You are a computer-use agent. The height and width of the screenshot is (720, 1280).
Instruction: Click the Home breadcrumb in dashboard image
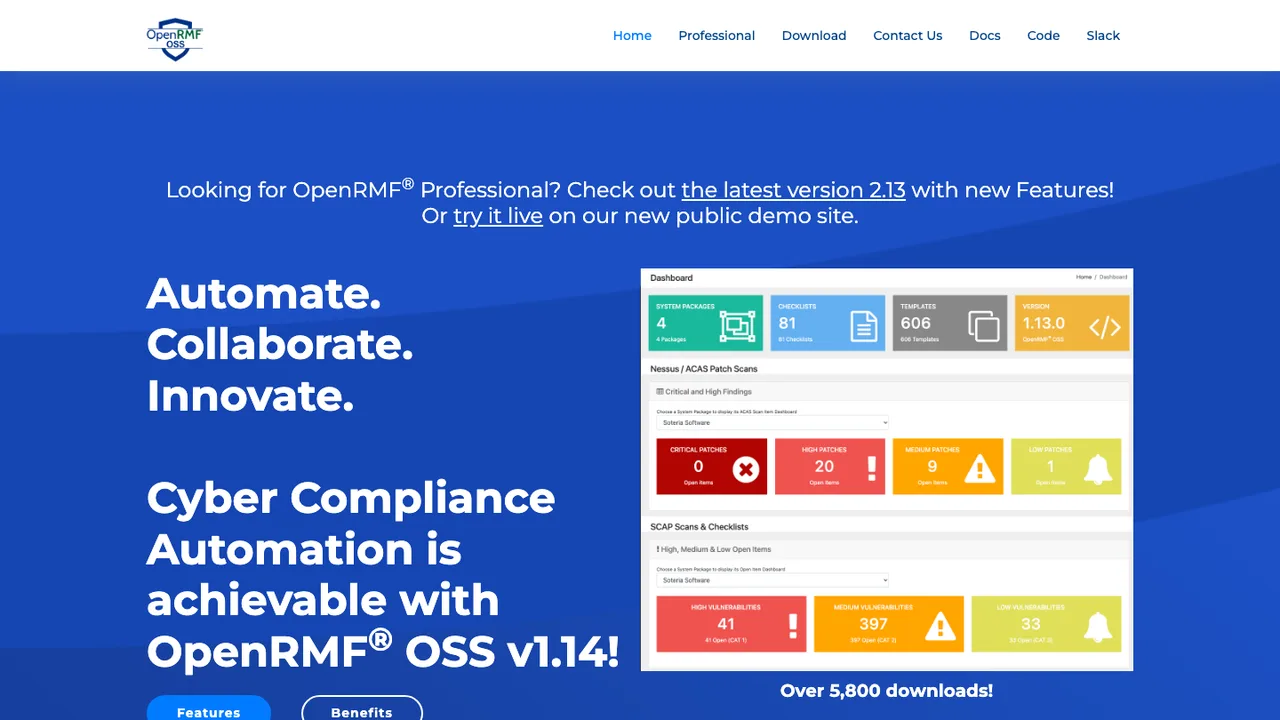coord(1084,277)
